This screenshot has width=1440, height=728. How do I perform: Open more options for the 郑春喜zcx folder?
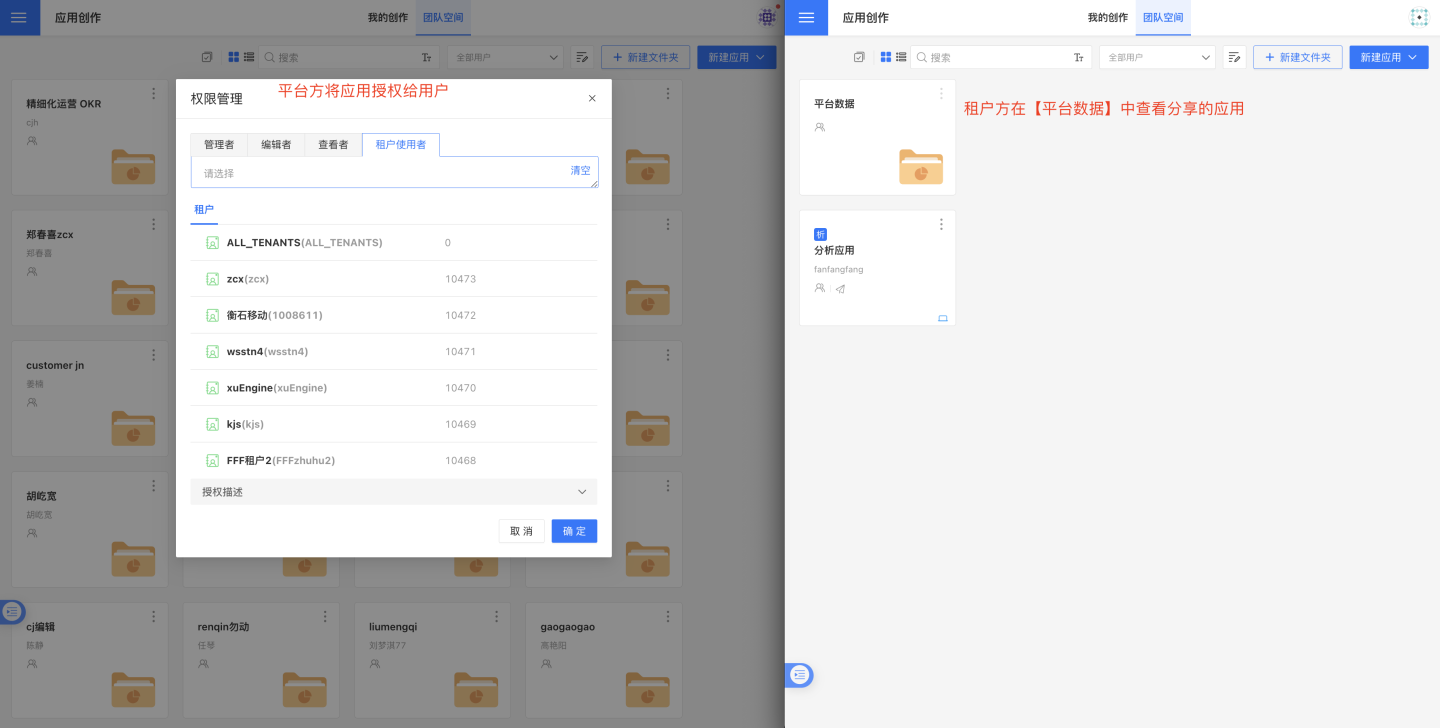point(154,225)
